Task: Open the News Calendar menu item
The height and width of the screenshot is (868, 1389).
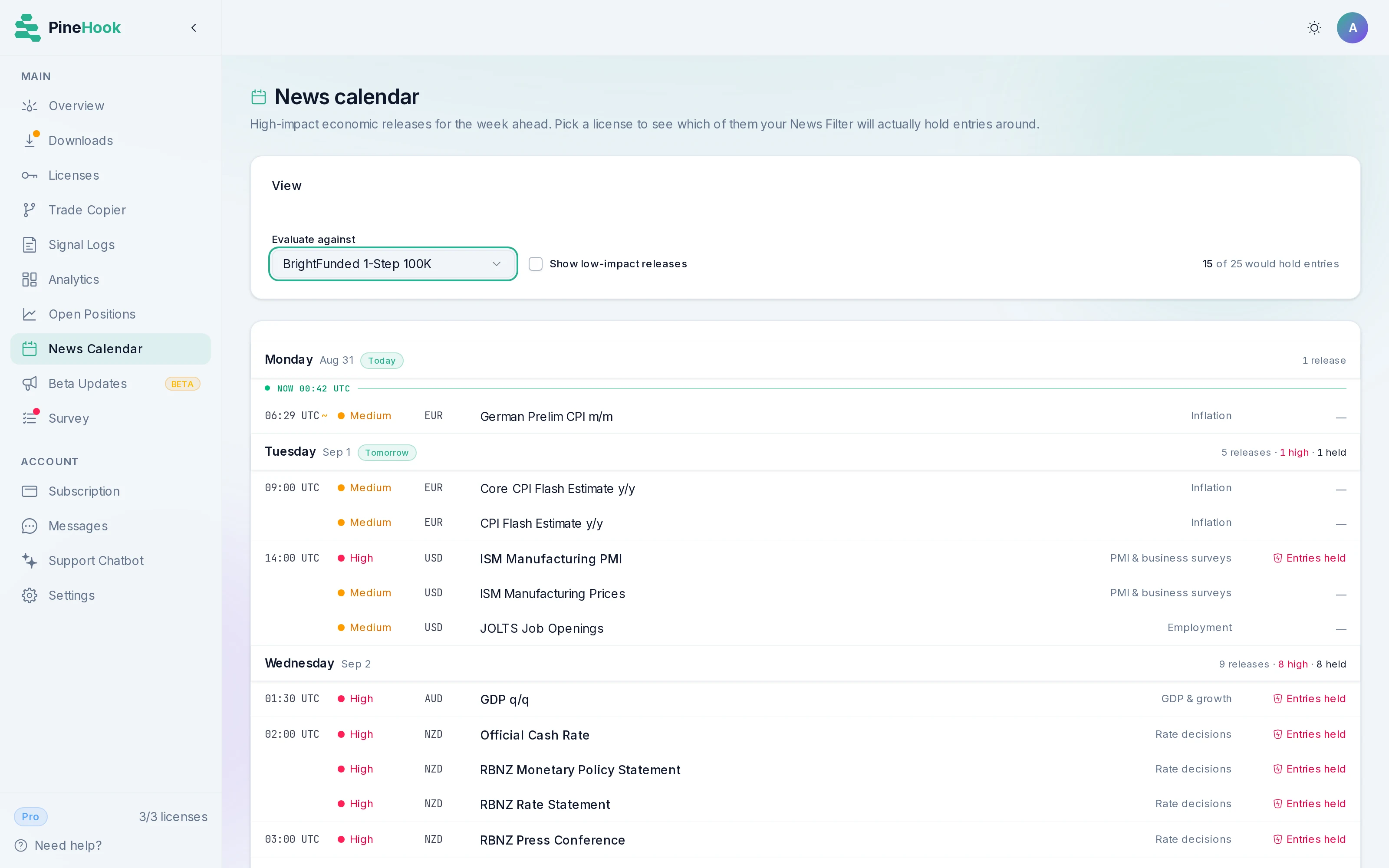Action: pos(110,349)
